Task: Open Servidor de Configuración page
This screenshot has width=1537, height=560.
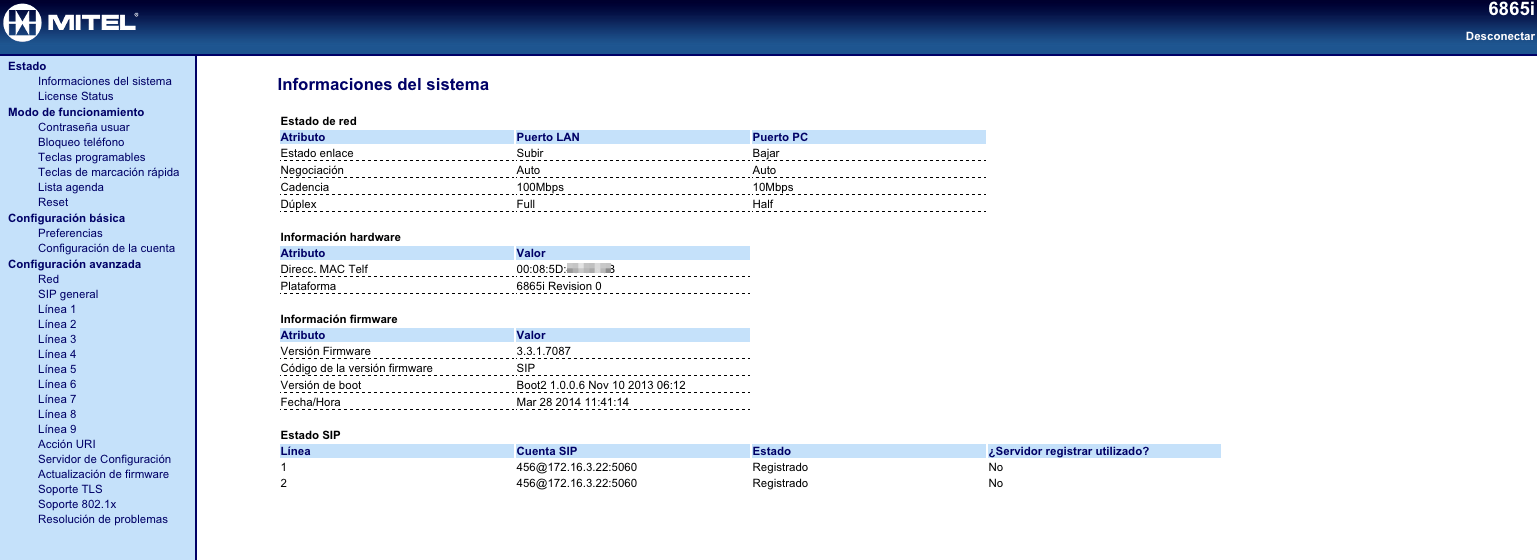Action: (104, 459)
